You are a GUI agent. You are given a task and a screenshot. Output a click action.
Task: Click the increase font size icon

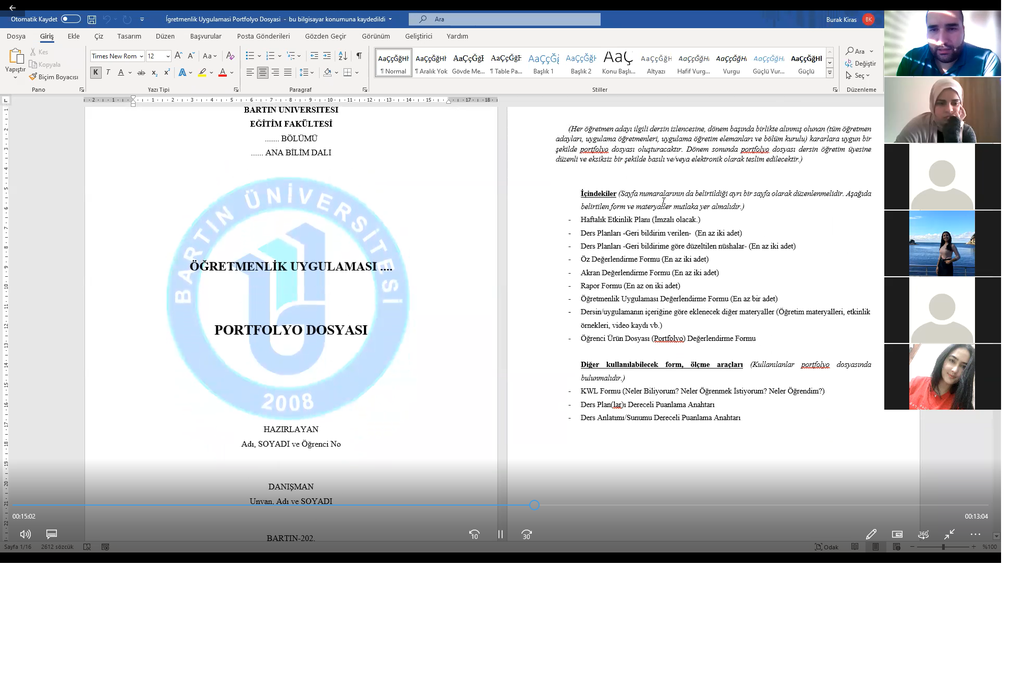click(x=178, y=56)
